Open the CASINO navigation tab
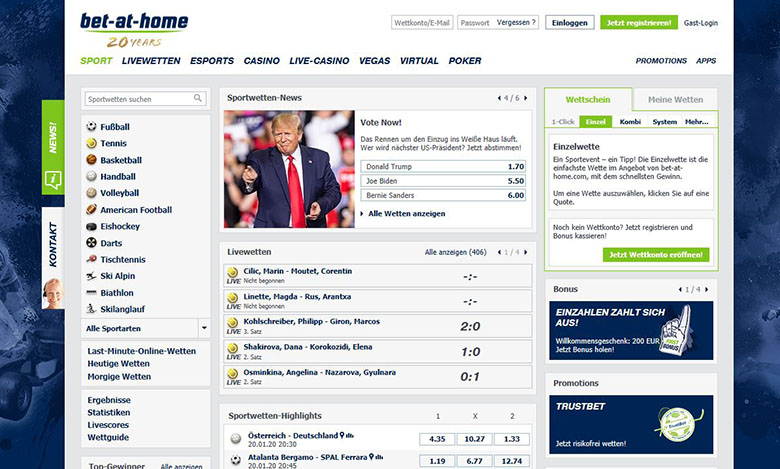This screenshot has width=780, height=469. click(262, 61)
